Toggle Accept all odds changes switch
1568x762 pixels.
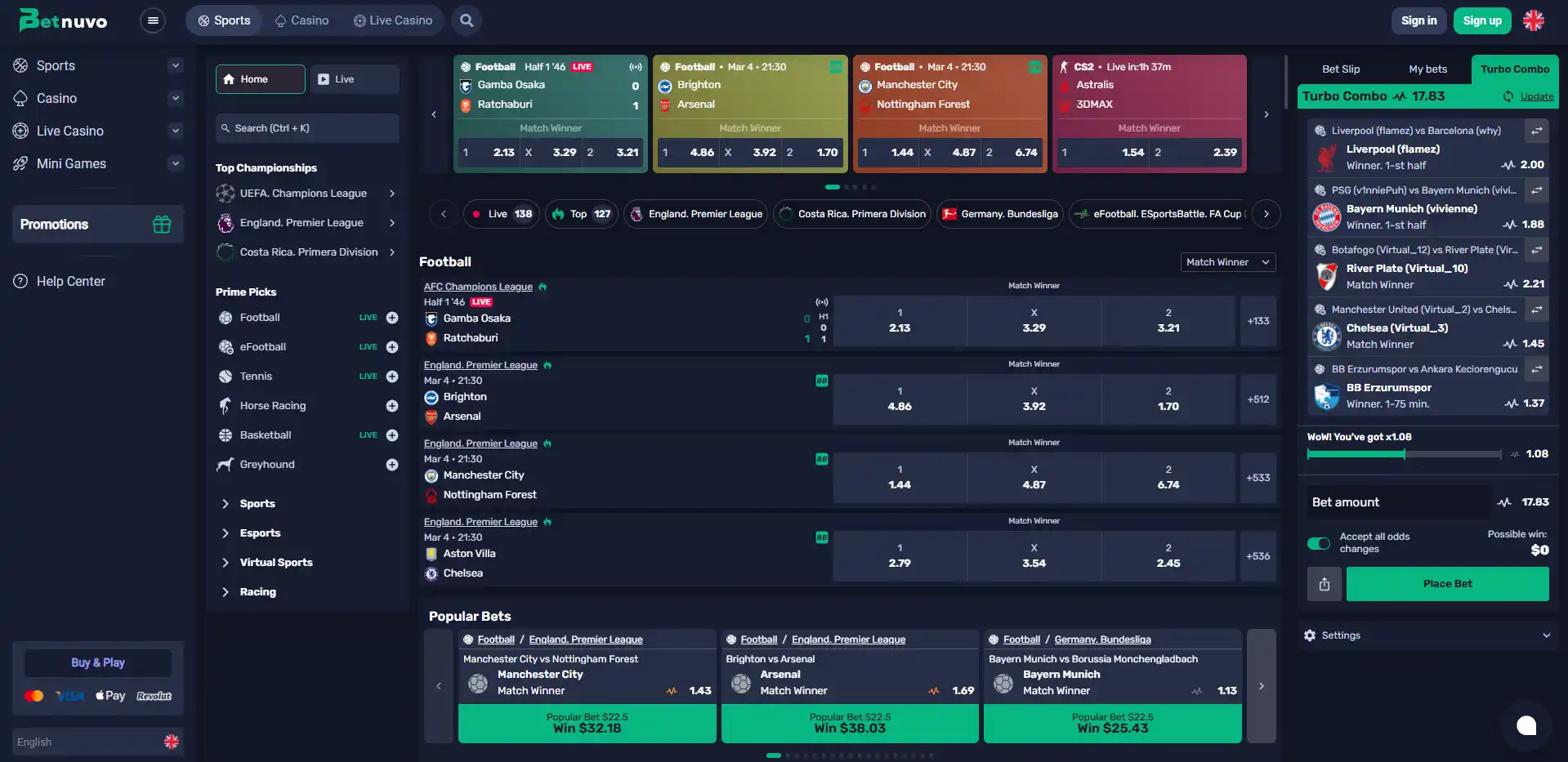click(x=1319, y=543)
